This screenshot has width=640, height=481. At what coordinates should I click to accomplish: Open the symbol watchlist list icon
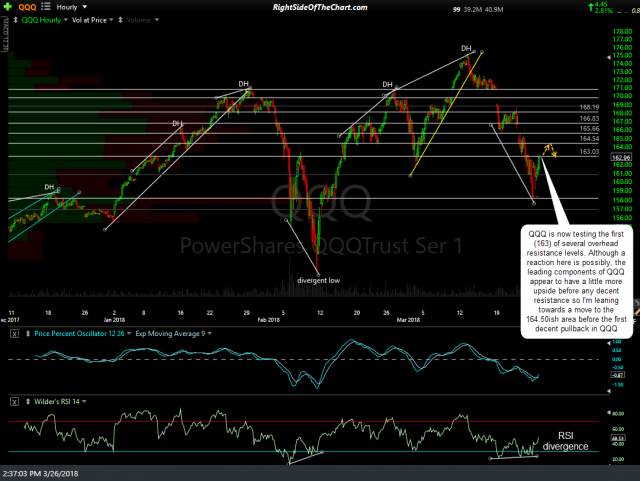click(46, 7)
